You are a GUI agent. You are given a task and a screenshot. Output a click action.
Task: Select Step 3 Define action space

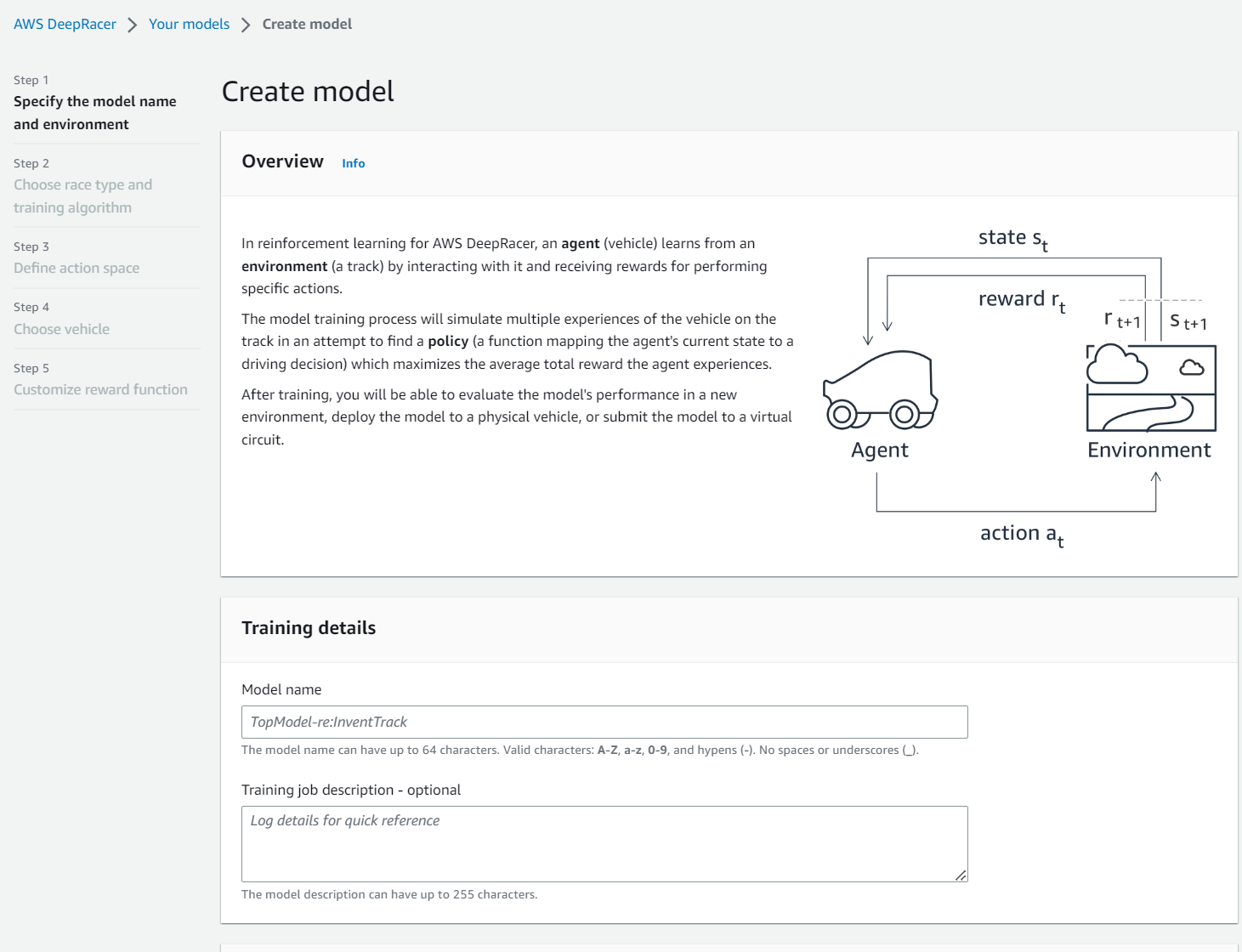tap(77, 268)
